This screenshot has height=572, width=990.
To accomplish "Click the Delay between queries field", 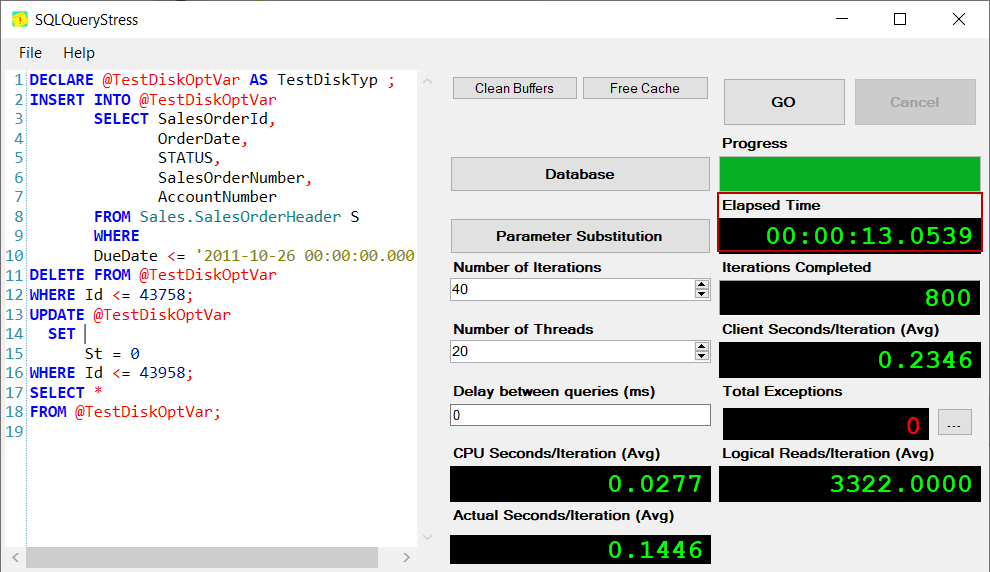I will pyautogui.click(x=580, y=415).
